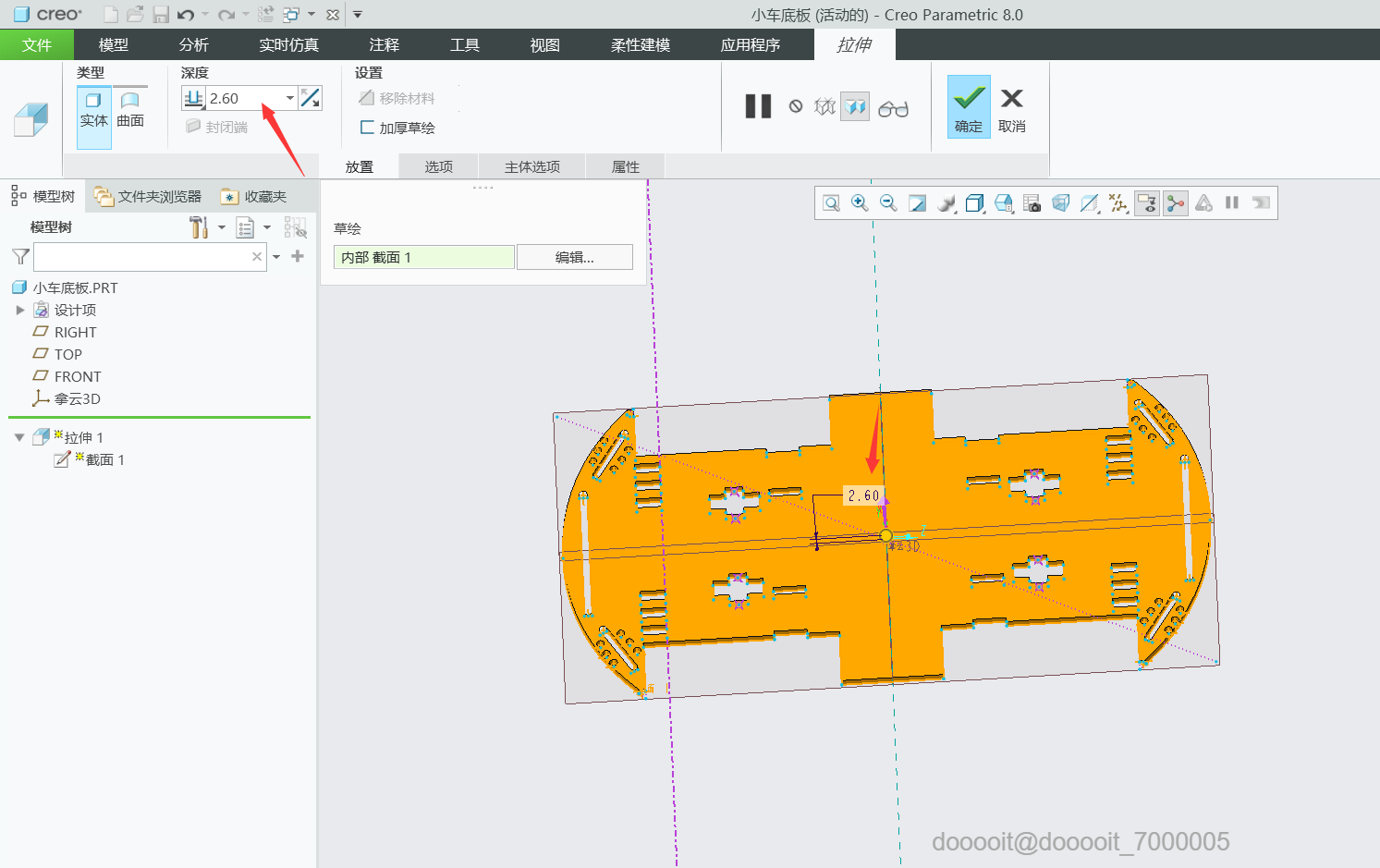Click the glasses verify preview icon
The height and width of the screenshot is (868, 1380).
893,109
